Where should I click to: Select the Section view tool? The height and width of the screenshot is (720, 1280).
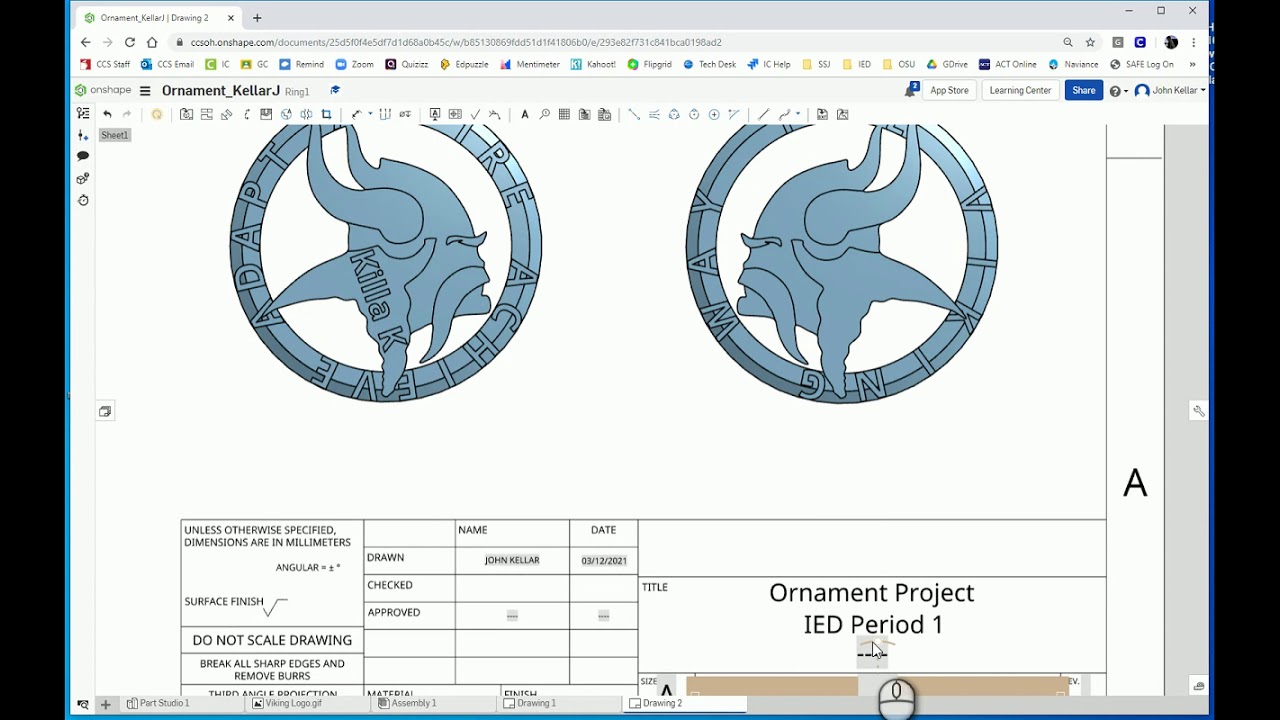247,114
